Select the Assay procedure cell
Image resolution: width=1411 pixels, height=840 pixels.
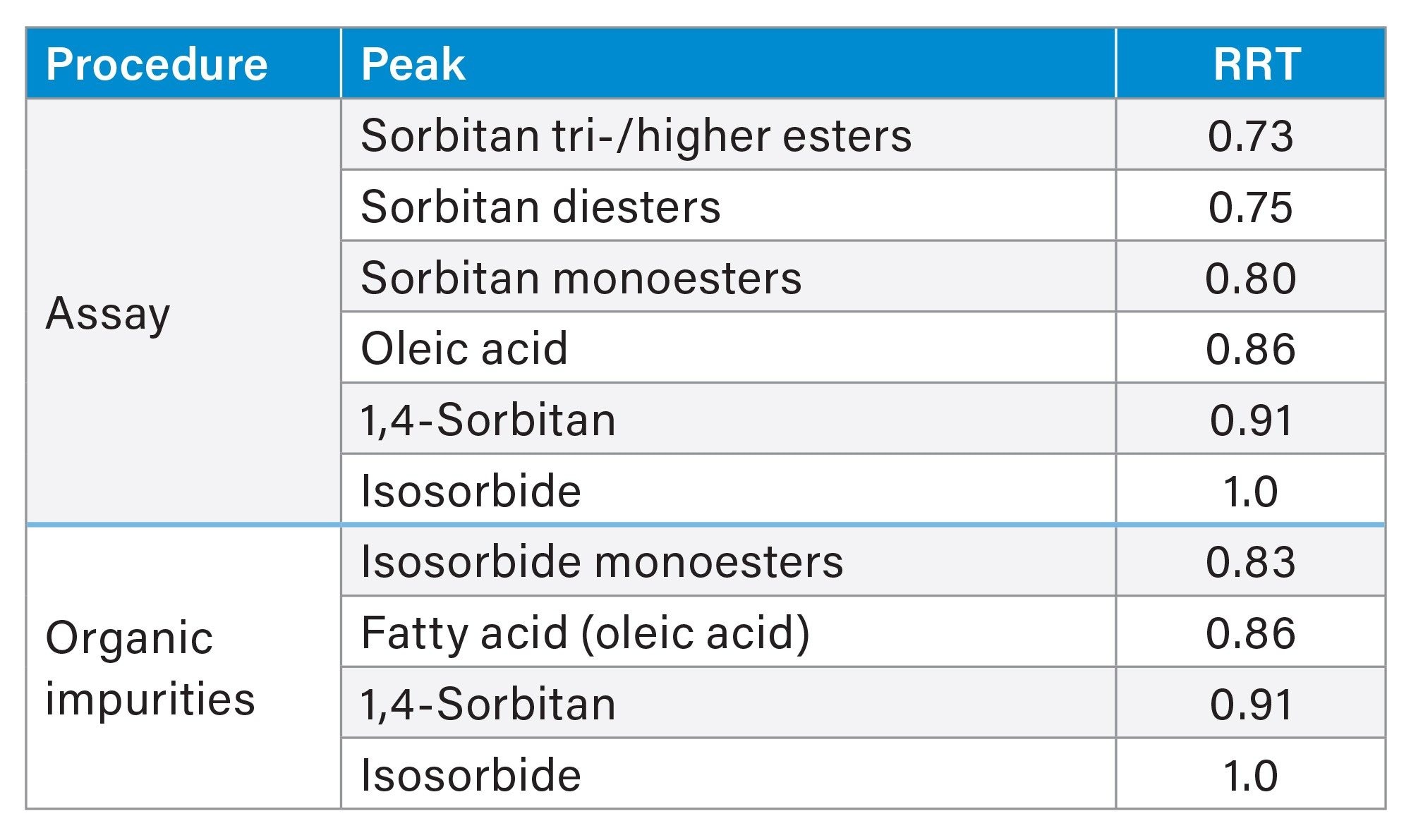pyautogui.click(x=108, y=312)
